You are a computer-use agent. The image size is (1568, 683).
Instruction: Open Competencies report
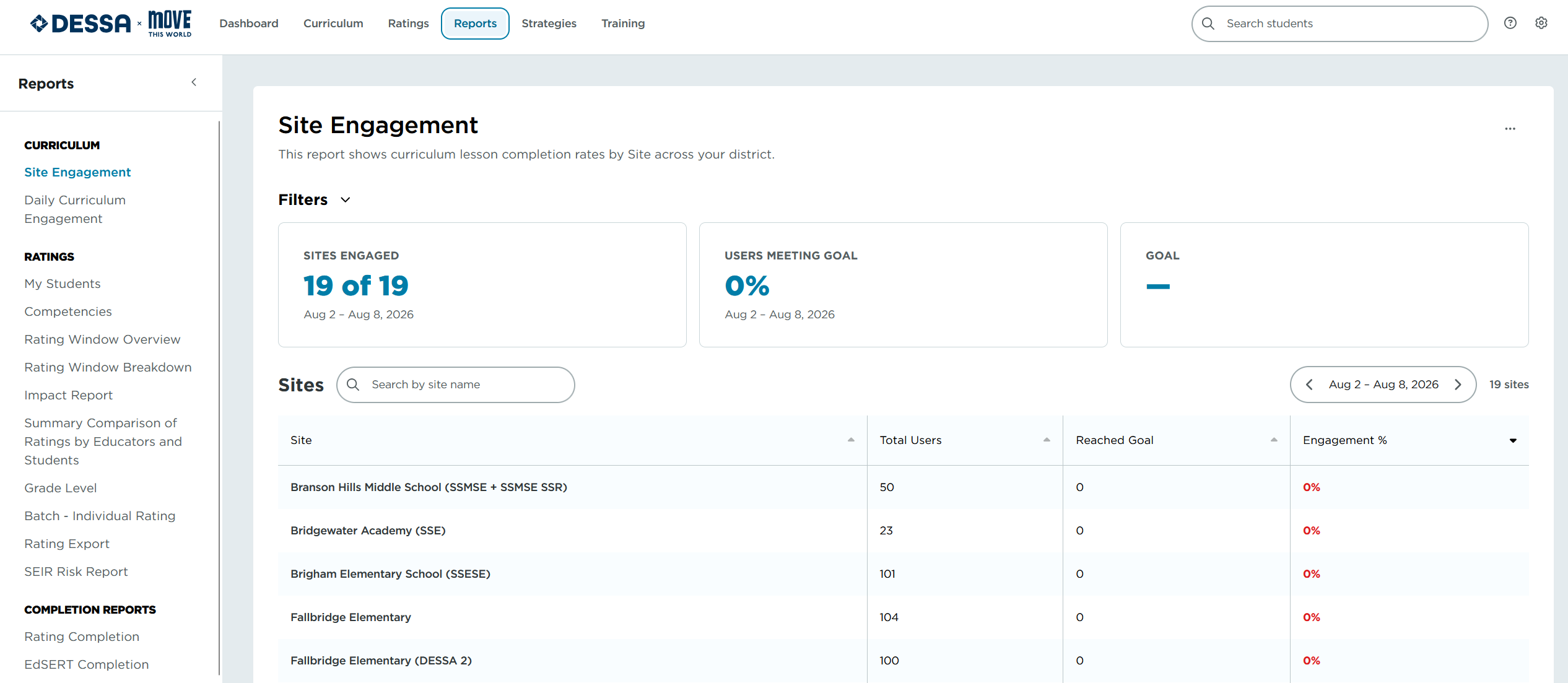point(68,311)
